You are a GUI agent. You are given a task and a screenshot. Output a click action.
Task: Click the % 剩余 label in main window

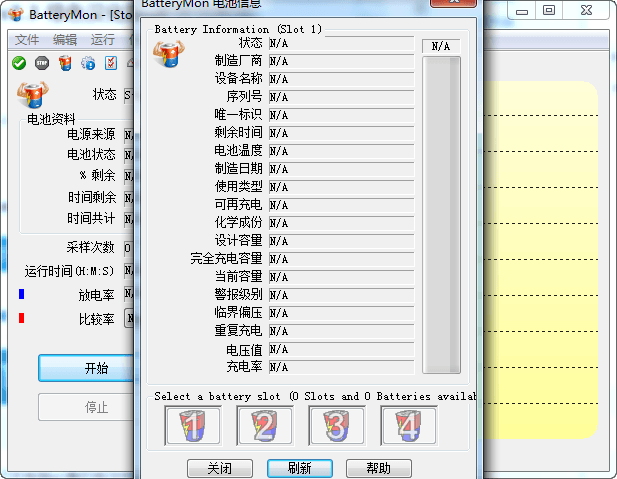[x=98, y=175]
